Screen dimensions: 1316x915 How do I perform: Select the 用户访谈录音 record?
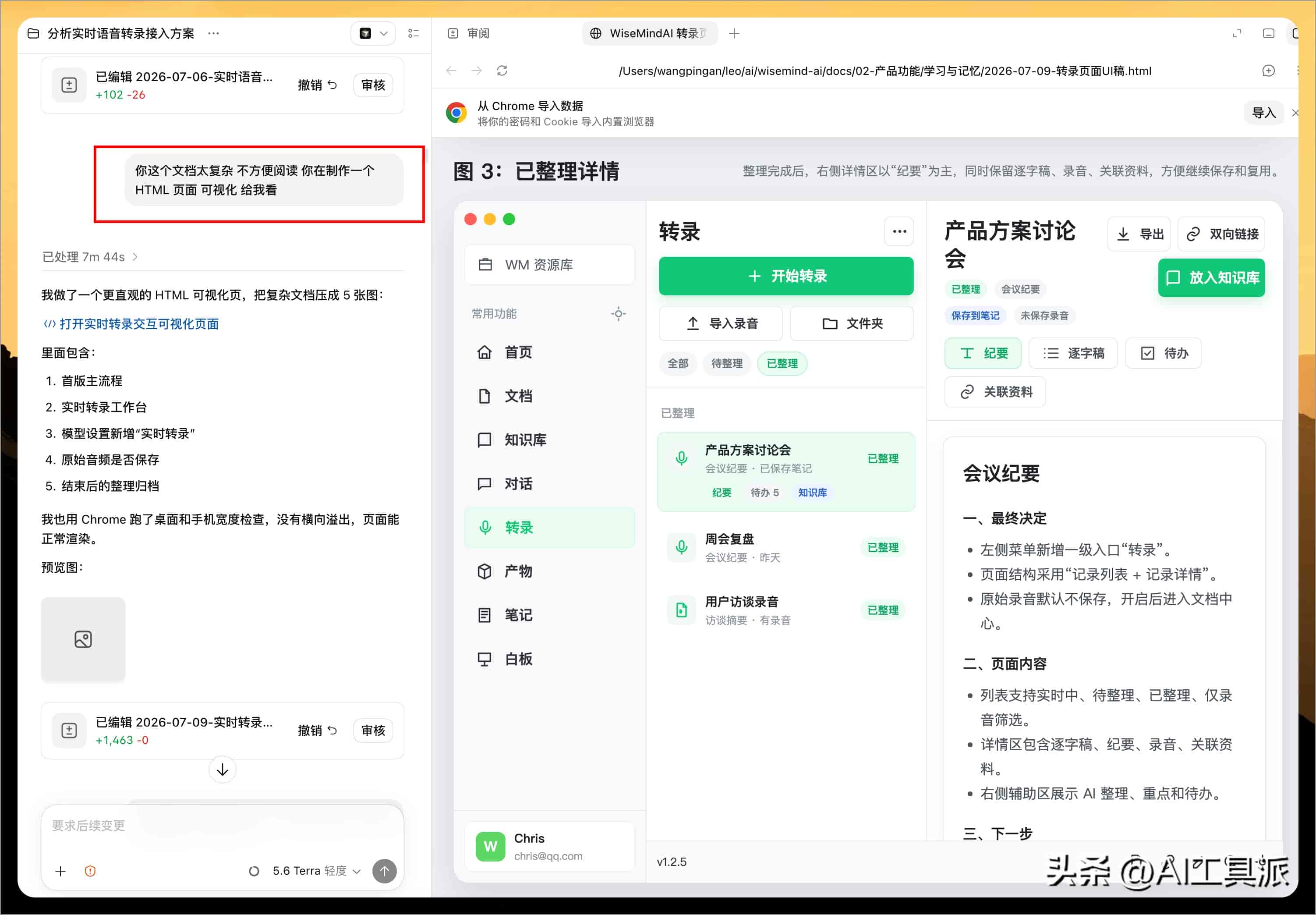pyautogui.click(x=786, y=610)
